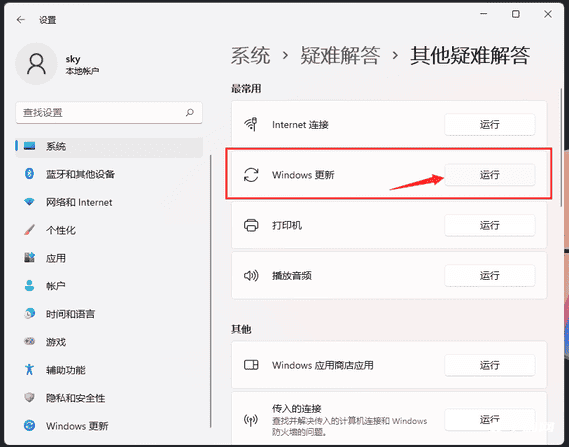Click the Windows 应用商店应用 window icon

click(x=251, y=365)
